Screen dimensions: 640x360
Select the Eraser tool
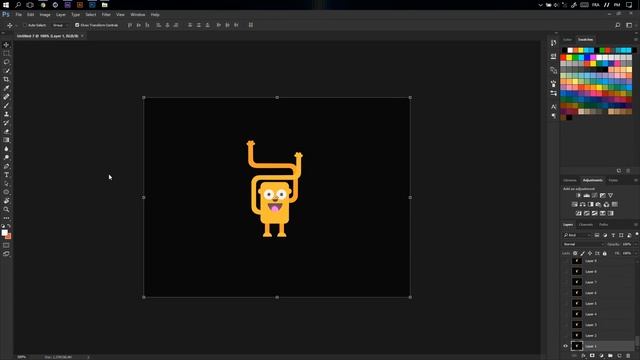coord(6,131)
